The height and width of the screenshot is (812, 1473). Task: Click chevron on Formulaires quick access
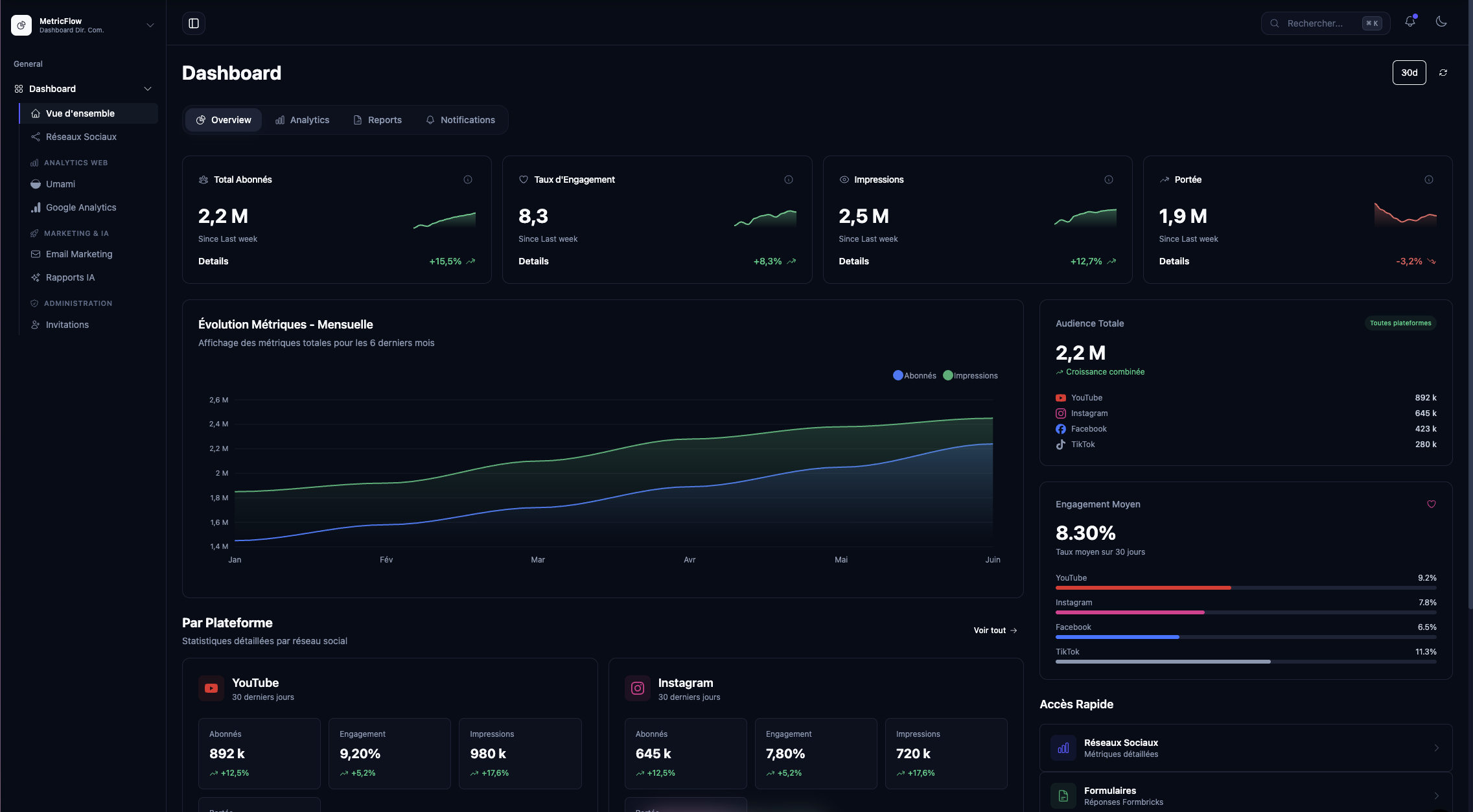point(1437,796)
